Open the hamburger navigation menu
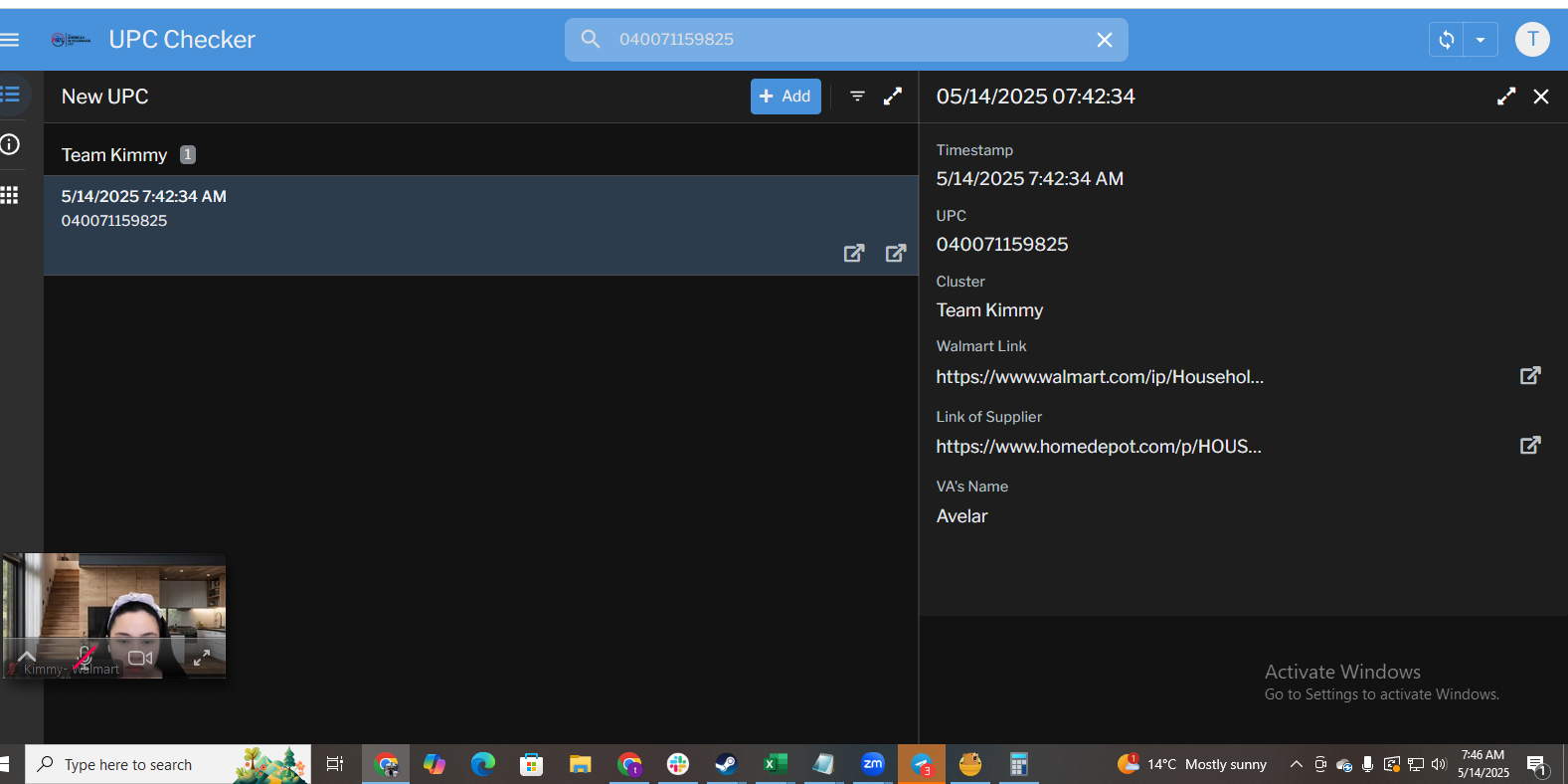 click(x=10, y=40)
